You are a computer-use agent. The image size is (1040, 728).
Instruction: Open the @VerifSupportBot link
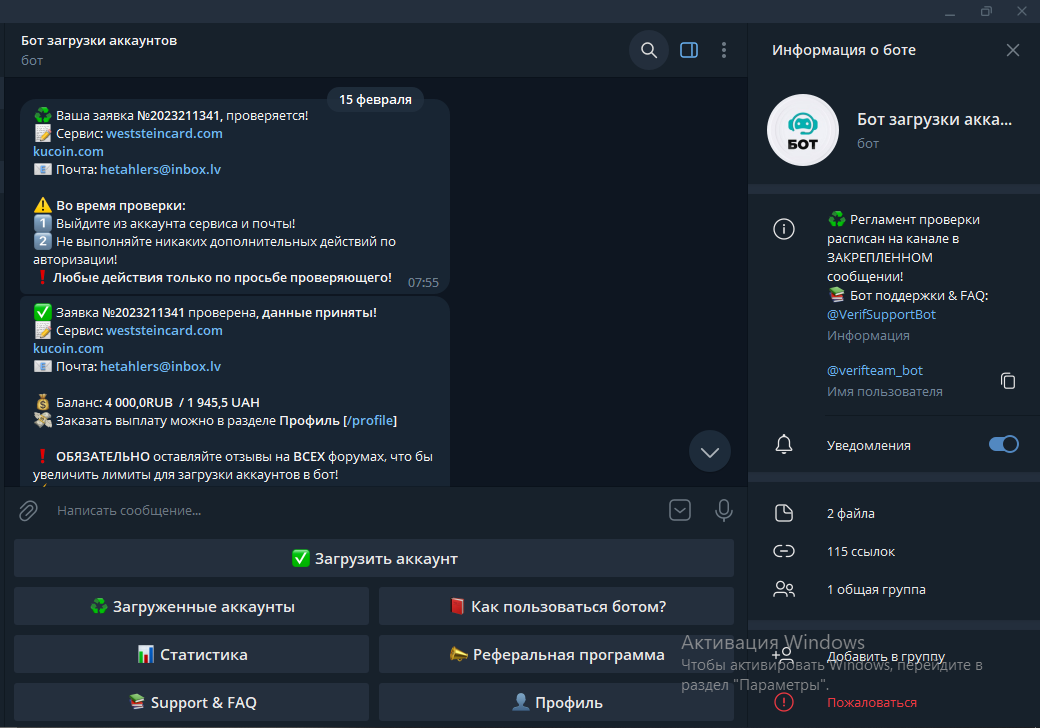(x=881, y=314)
